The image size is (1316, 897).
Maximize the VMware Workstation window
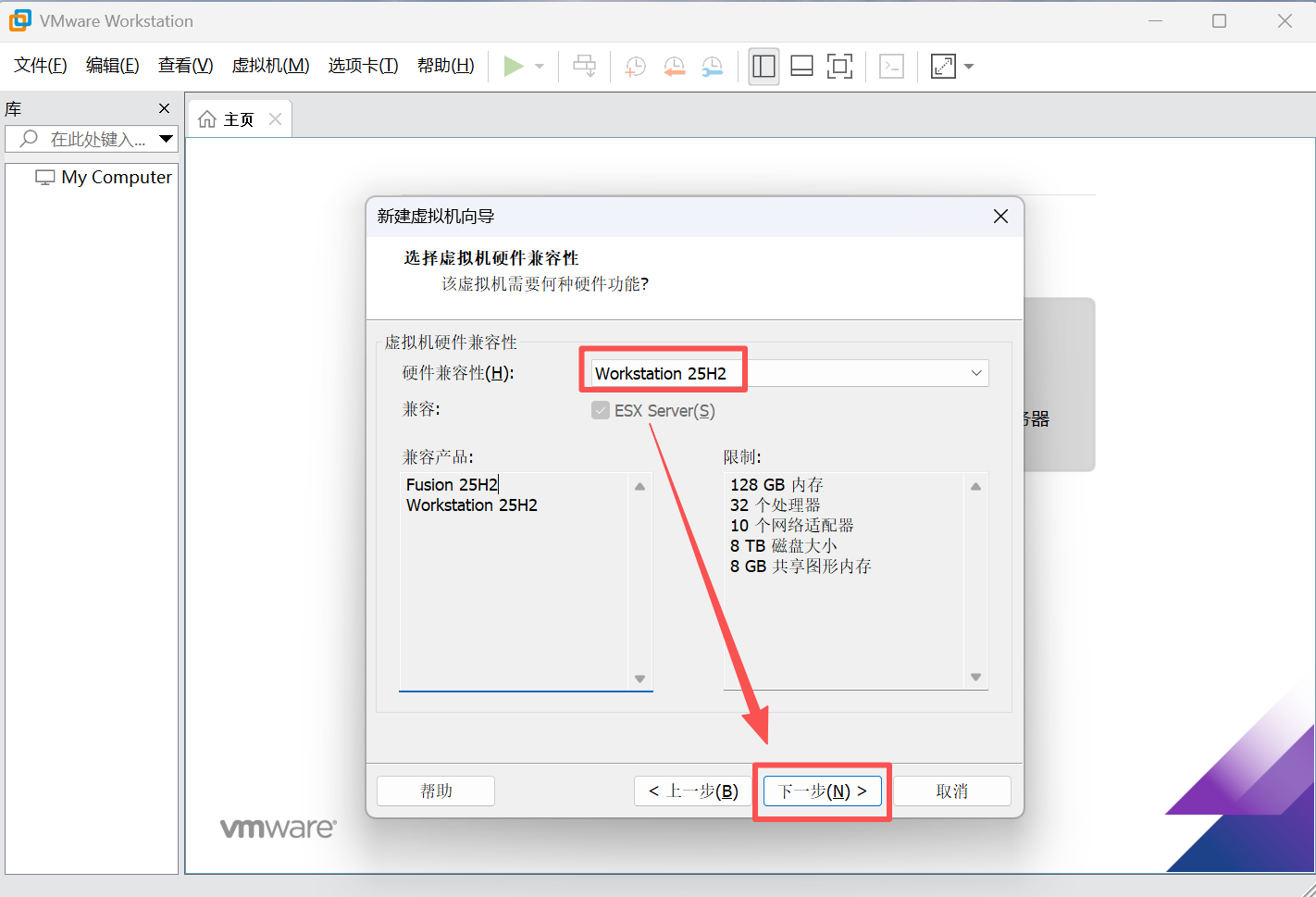point(1220,20)
